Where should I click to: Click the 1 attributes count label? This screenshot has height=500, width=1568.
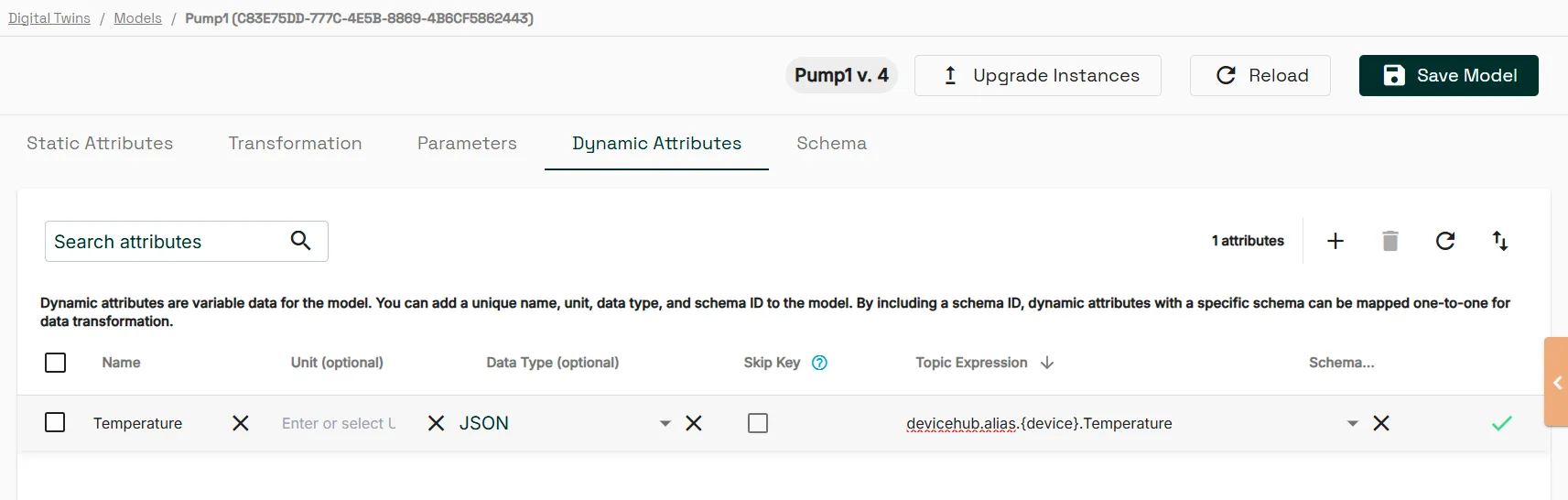pos(1248,241)
